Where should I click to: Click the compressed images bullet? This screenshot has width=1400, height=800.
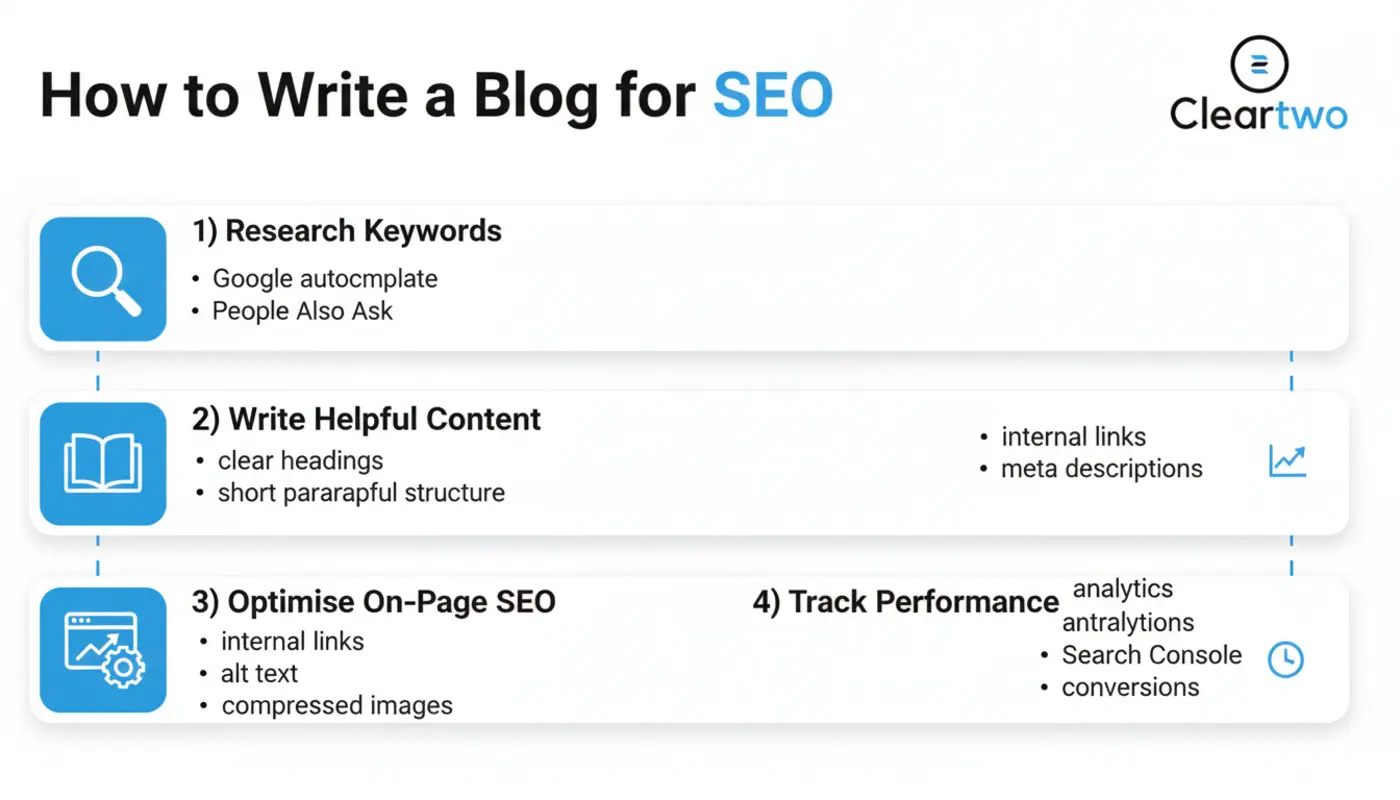(x=337, y=705)
